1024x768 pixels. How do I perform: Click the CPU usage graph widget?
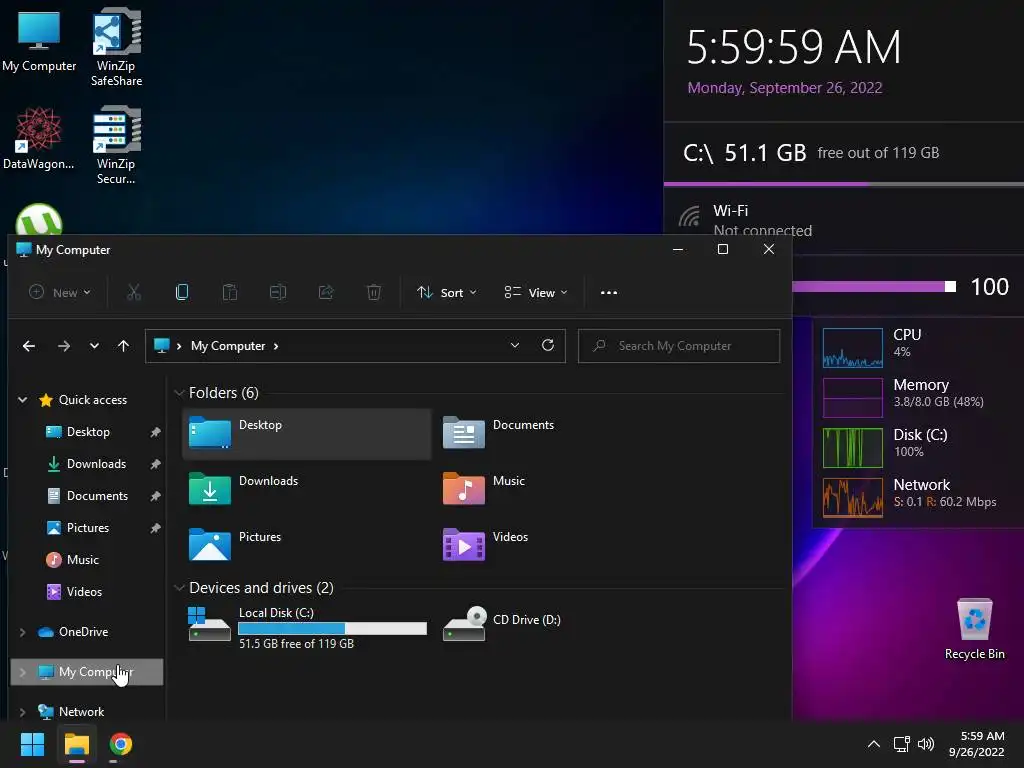pyautogui.click(x=852, y=348)
